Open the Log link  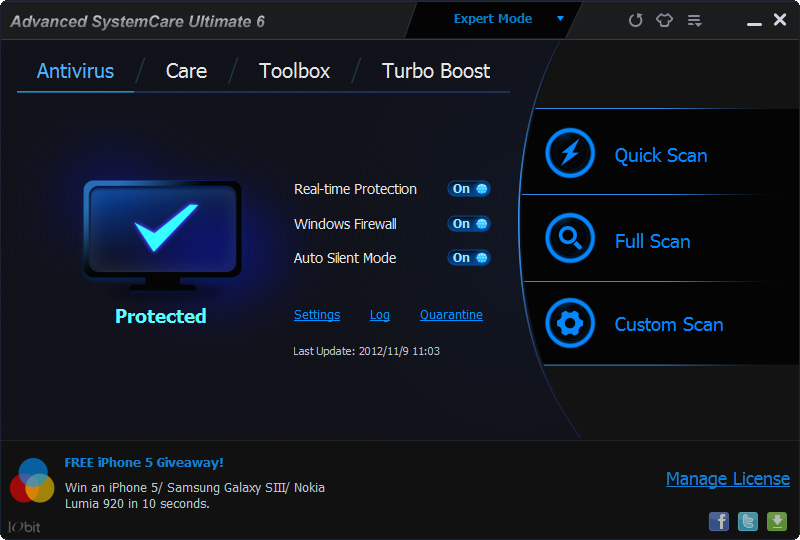[x=380, y=315]
